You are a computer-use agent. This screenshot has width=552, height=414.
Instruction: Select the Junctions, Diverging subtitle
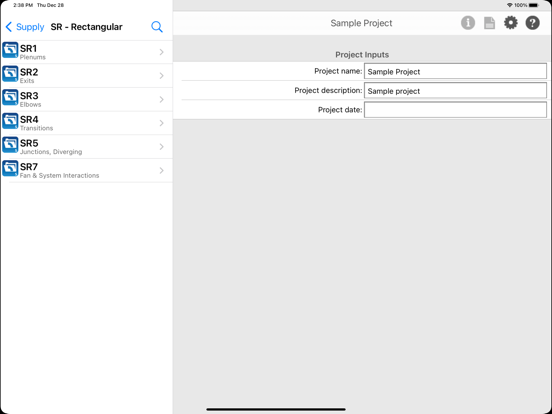(x=51, y=152)
